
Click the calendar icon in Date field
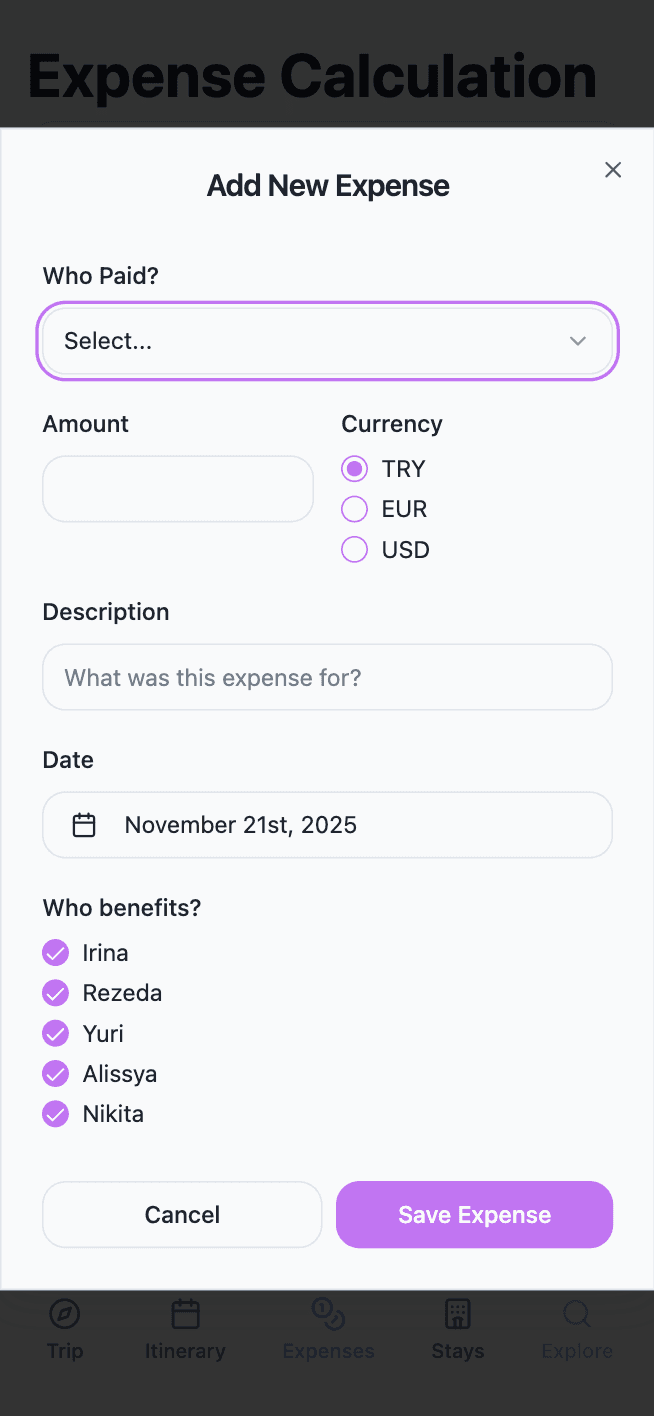click(84, 825)
